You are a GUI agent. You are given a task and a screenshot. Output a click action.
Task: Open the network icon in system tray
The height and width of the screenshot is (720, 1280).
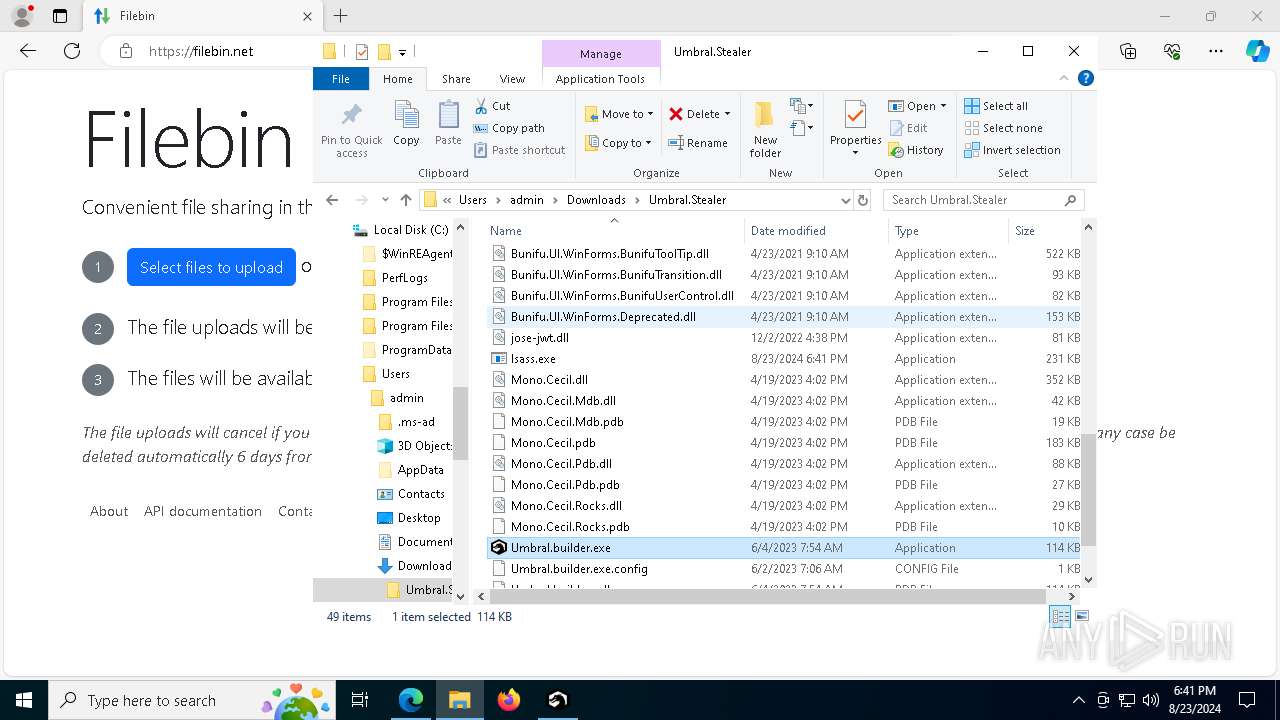(x=1127, y=700)
